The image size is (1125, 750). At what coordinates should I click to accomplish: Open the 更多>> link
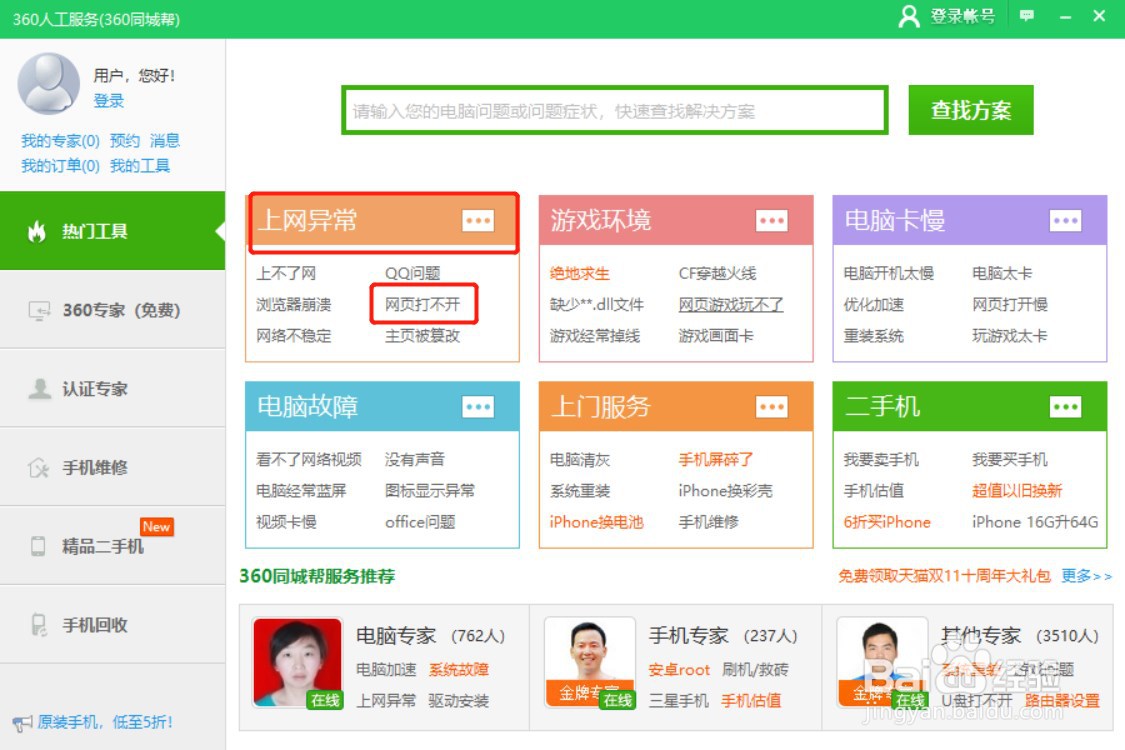click(1086, 576)
